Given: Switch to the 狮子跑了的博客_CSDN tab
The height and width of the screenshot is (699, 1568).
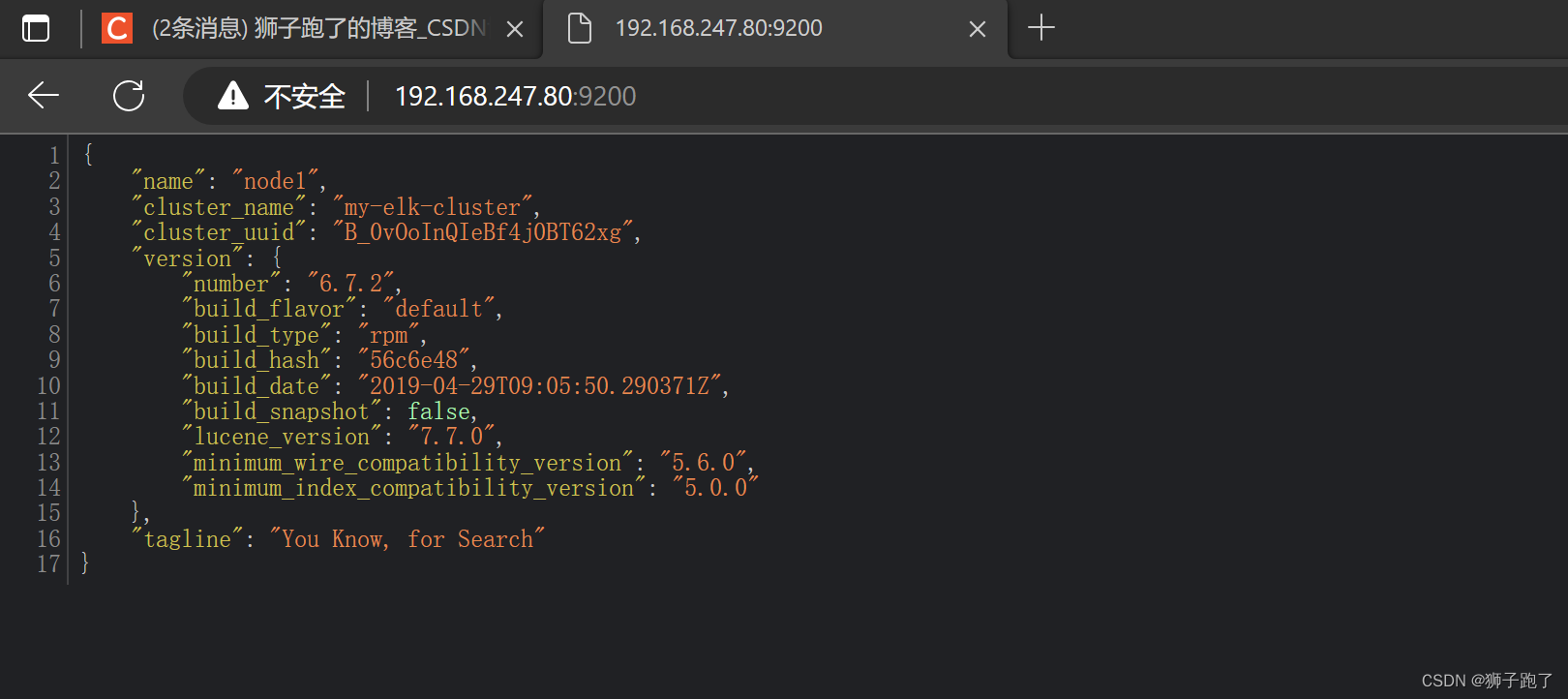Looking at the screenshot, I should click(319, 28).
